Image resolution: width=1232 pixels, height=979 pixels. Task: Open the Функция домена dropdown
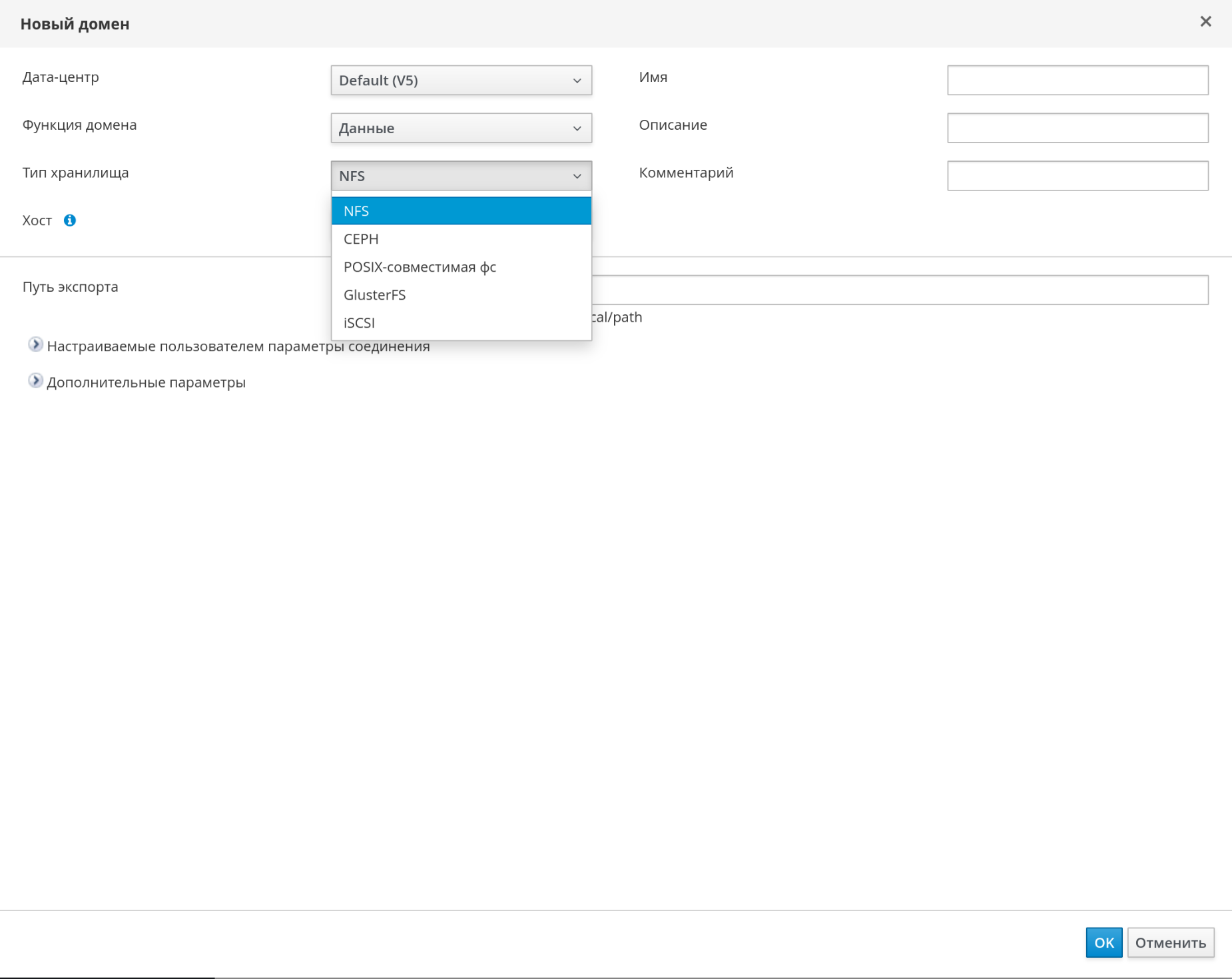(x=461, y=129)
